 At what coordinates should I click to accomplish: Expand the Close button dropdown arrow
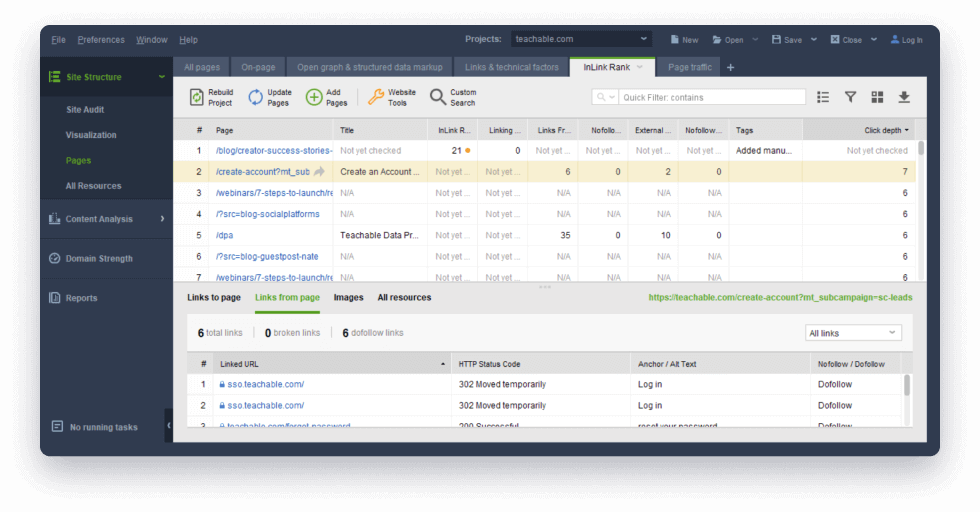point(874,39)
